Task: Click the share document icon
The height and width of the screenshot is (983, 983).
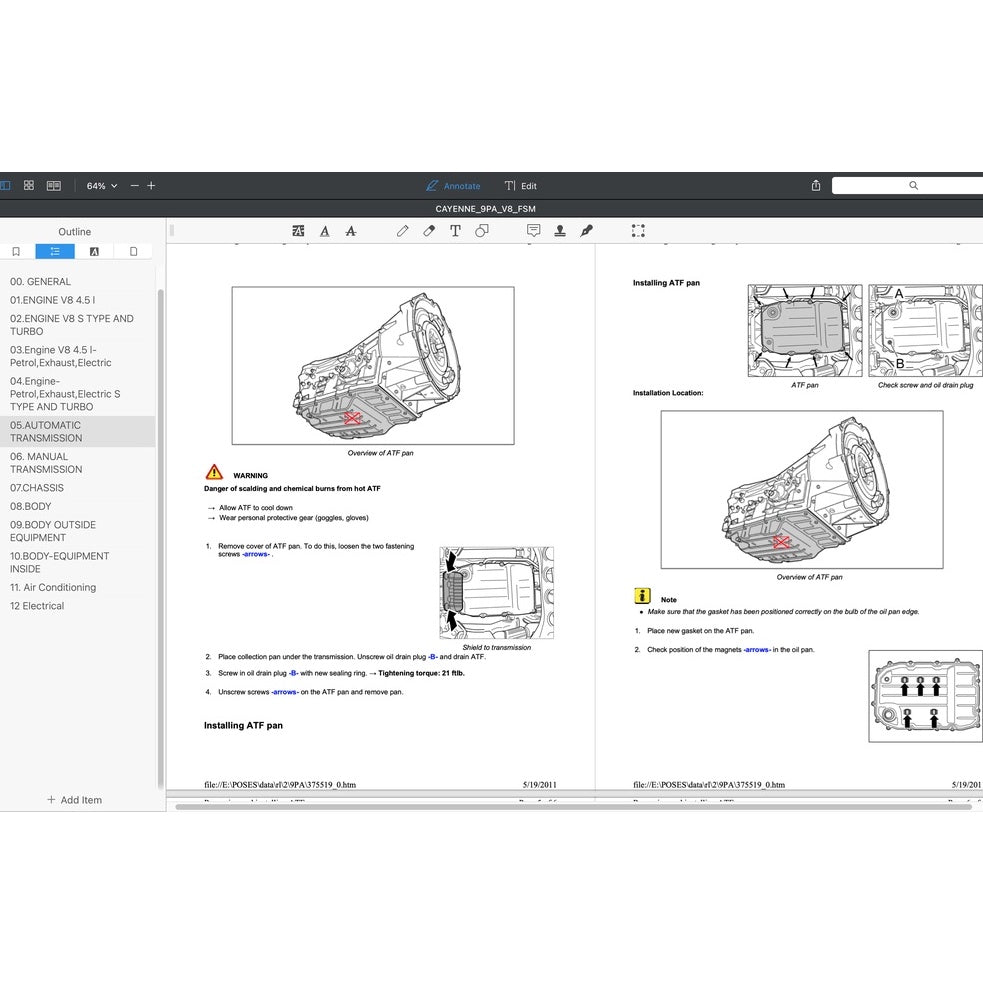Action: point(816,186)
